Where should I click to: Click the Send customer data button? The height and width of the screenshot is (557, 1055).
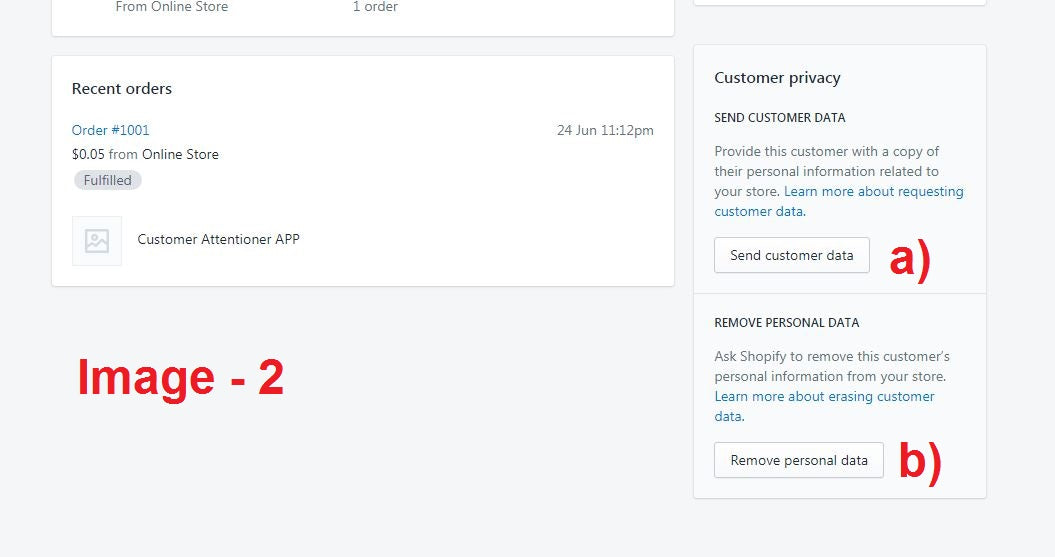(792, 255)
